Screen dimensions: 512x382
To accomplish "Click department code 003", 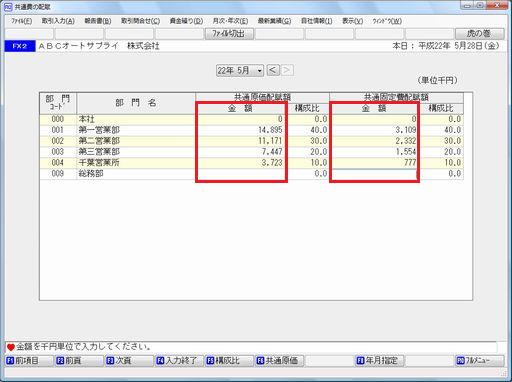I will [x=58, y=152].
